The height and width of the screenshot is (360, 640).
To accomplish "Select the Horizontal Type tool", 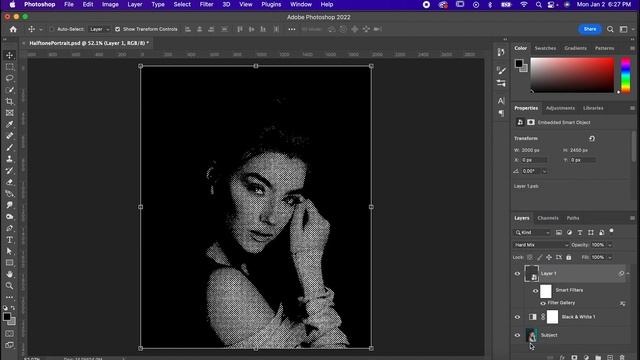I will 10,240.
